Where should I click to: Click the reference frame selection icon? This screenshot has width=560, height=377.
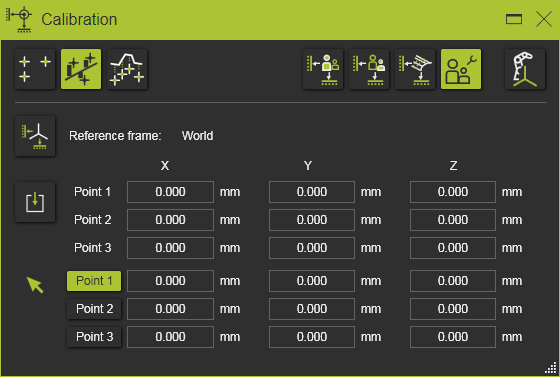tap(35, 136)
